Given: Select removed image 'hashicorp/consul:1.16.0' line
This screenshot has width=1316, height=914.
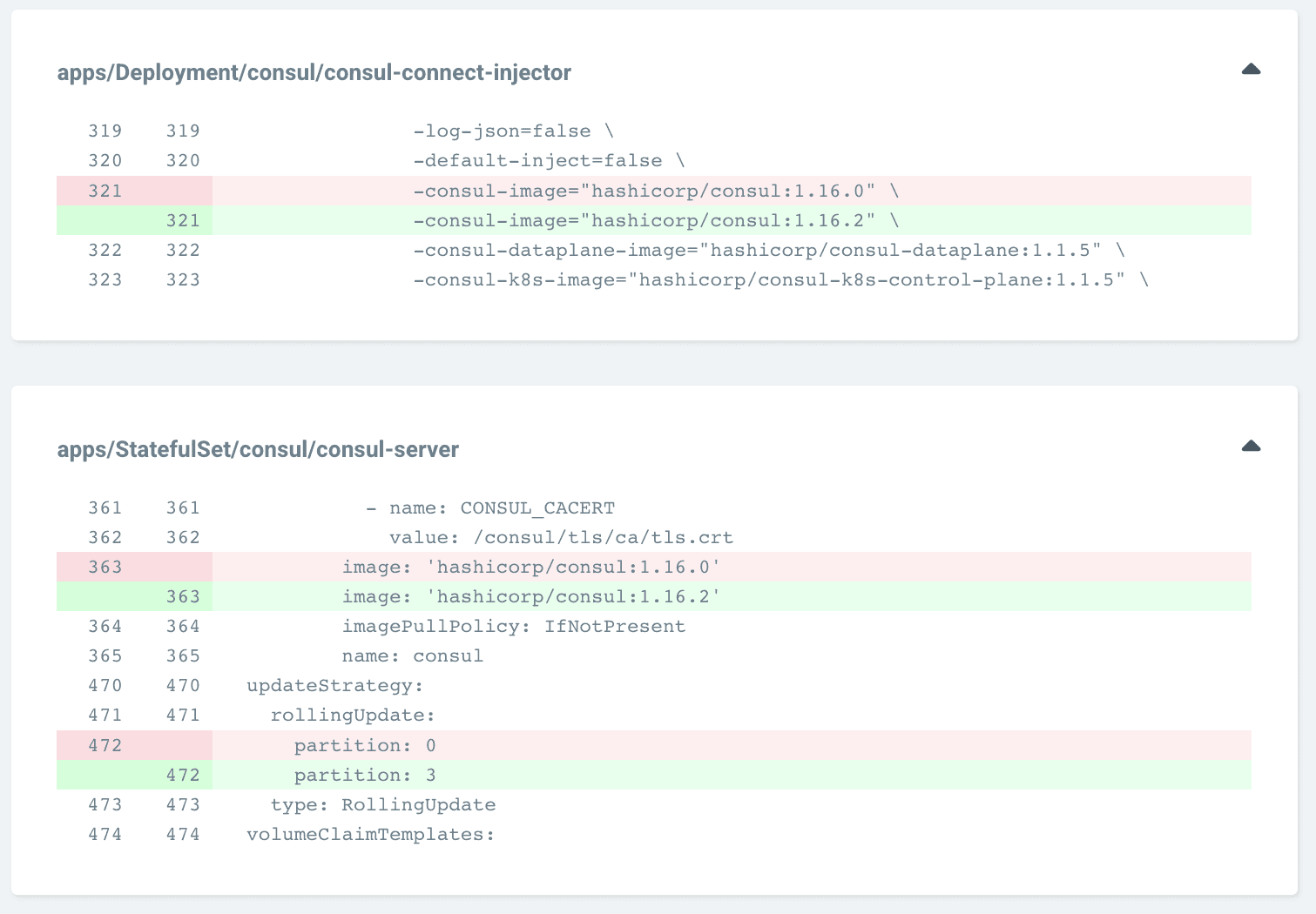Looking at the screenshot, I should pyautogui.click(x=531, y=568).
